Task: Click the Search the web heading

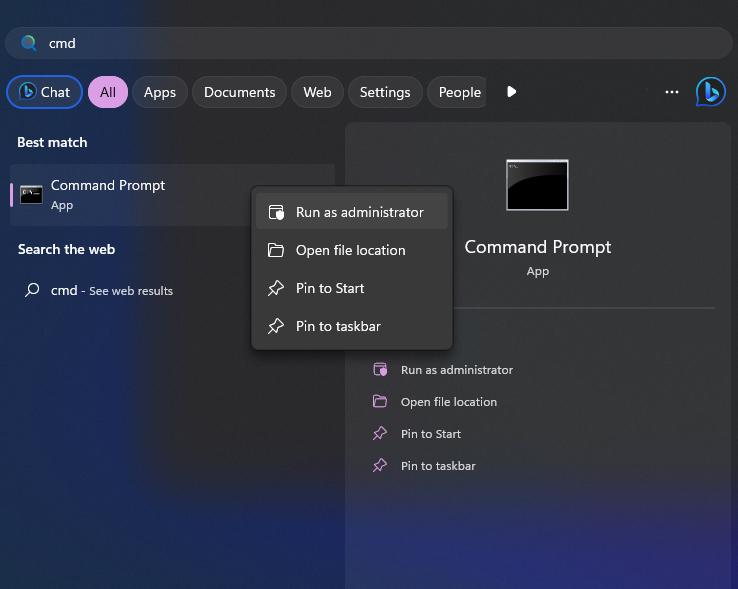Action: coord(66,249)
